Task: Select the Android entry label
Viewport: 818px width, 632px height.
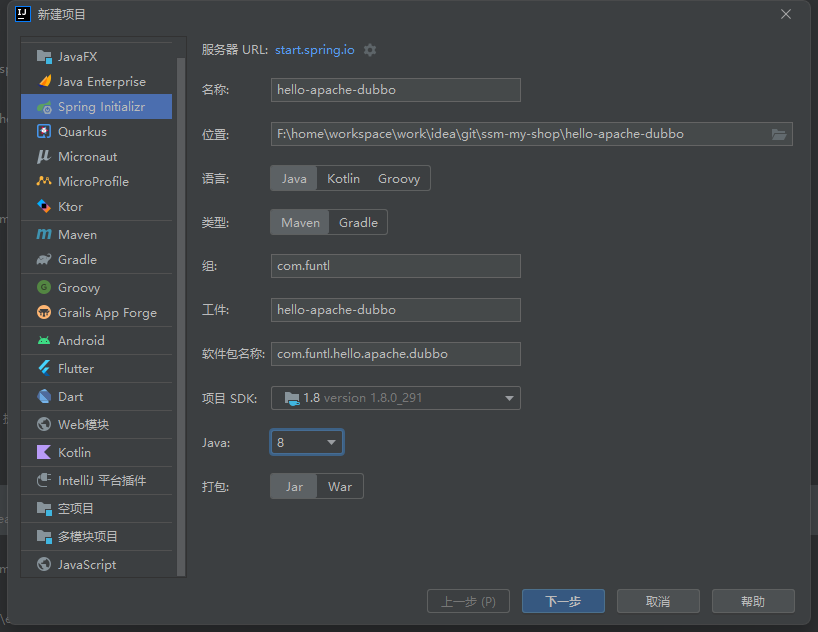Action: click(x=81, y=341)
